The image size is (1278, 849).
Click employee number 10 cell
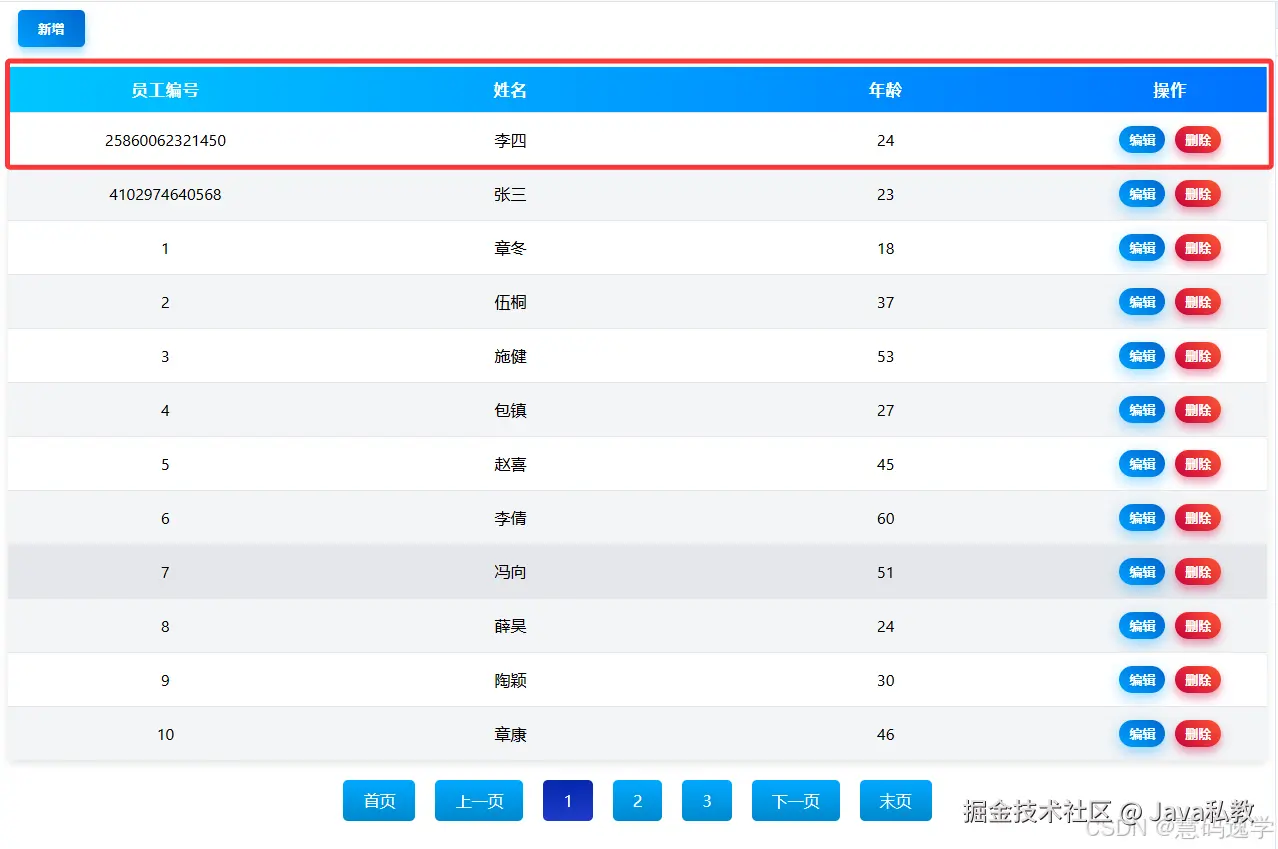[165, 735]
